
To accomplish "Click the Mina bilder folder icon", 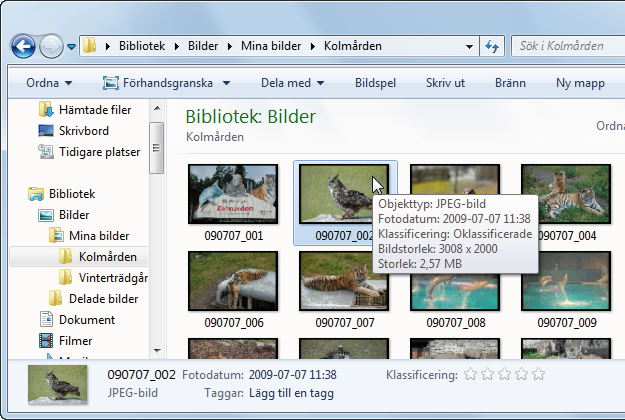I will tap(56, 236).
